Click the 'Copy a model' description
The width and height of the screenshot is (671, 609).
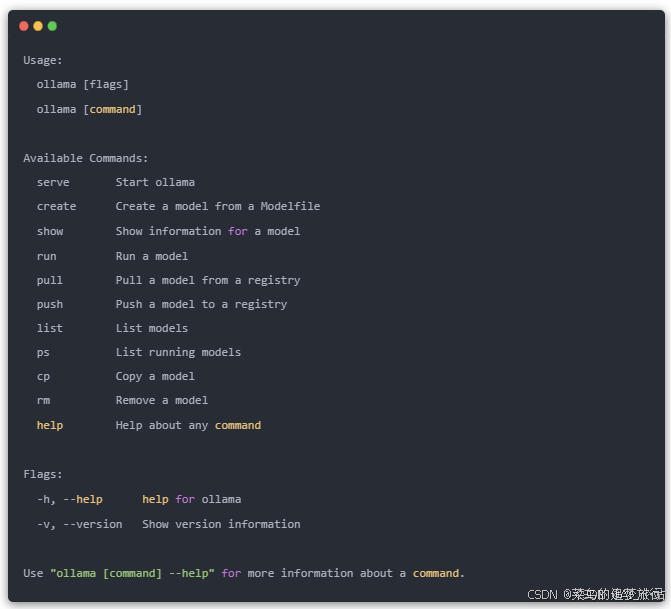pyautogui.click(x=155, y=377)
